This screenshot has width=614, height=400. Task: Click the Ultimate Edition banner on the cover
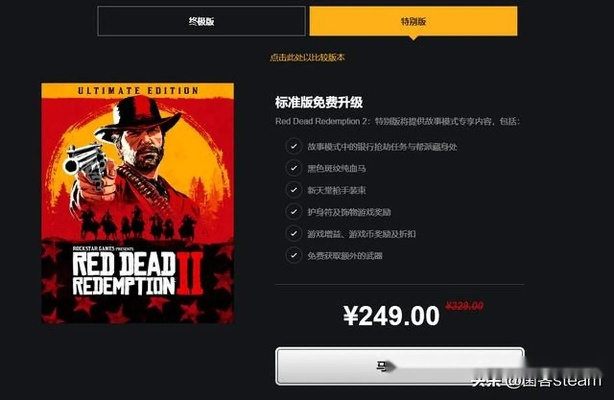click(x=138, y=90)
